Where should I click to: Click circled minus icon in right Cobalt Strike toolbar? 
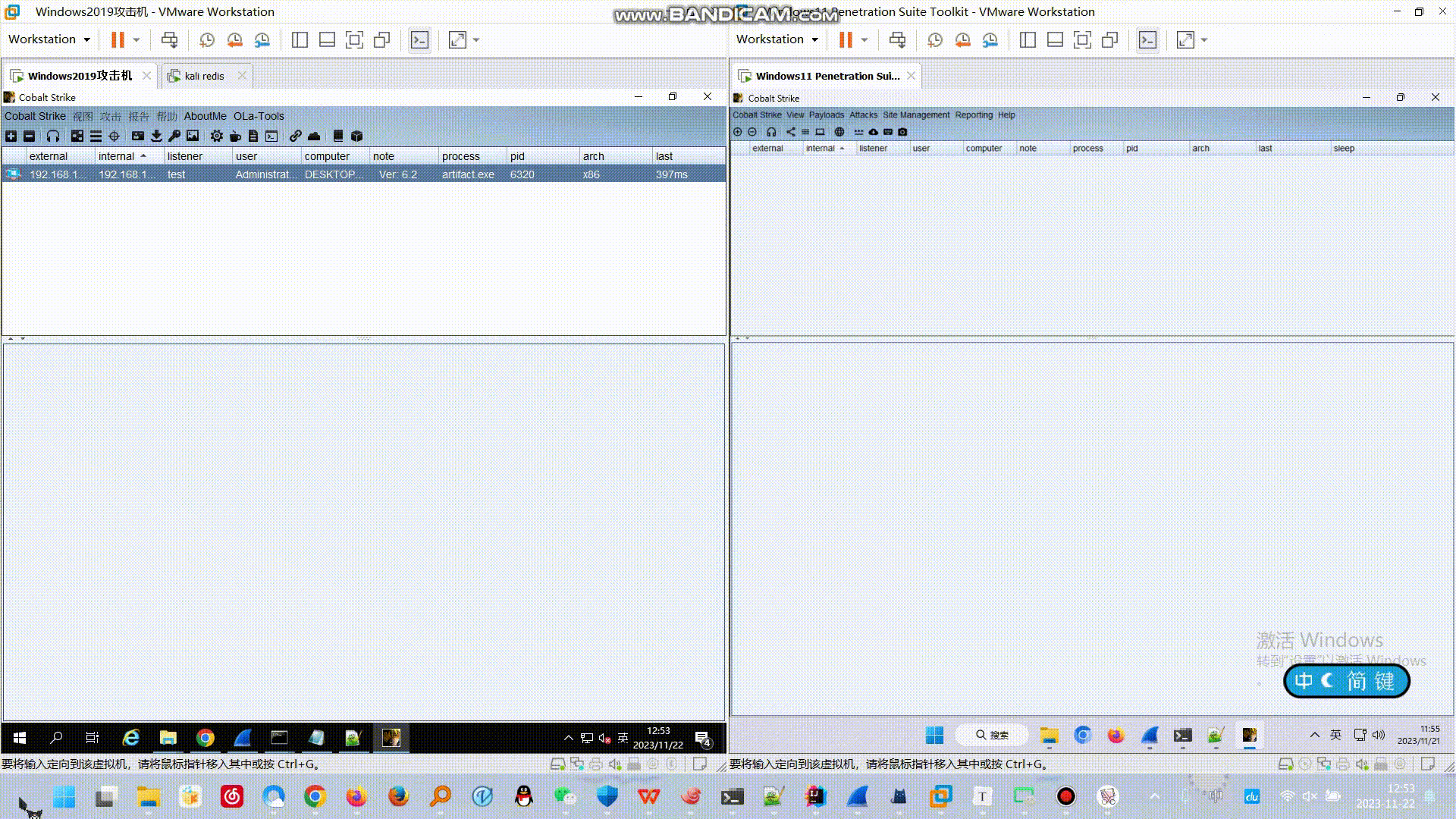tap(752, 132)
